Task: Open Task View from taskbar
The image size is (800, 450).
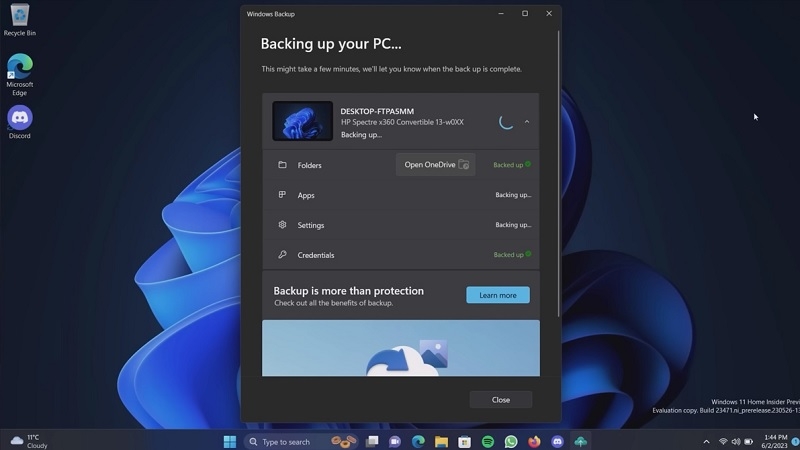Action: (x=372, y=441)
